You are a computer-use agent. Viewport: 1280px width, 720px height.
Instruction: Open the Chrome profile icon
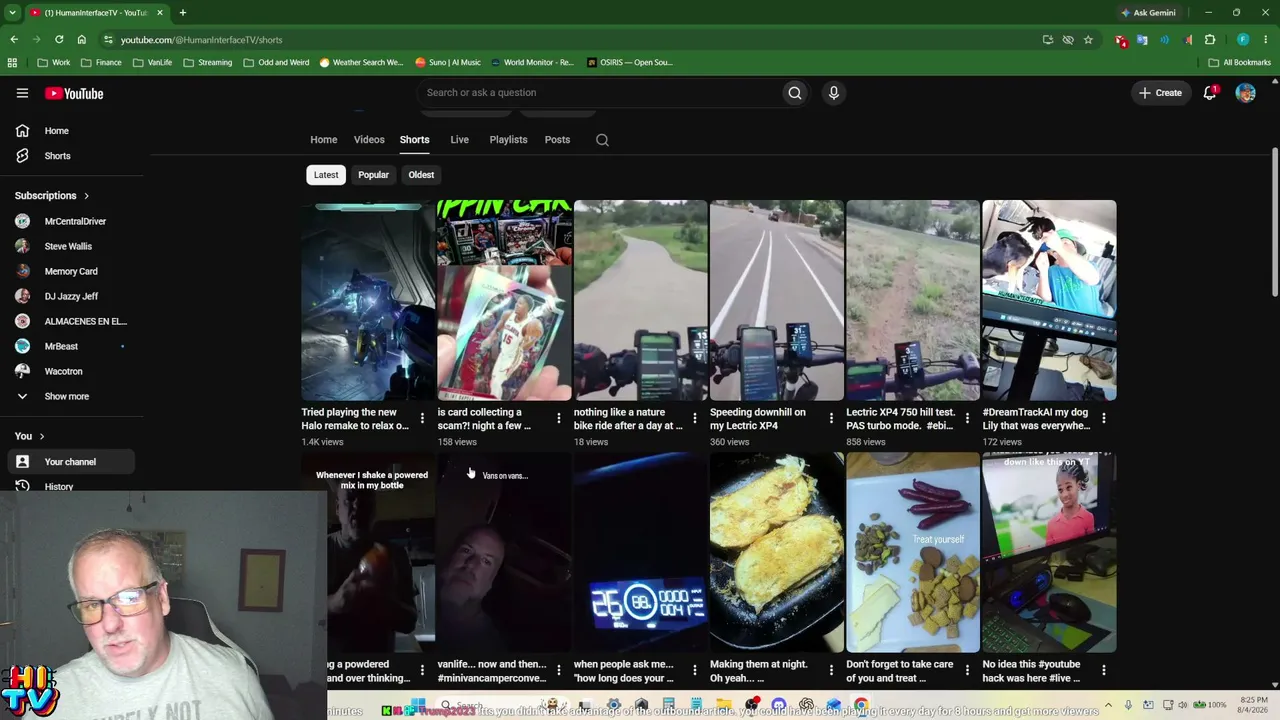[1243, 40]
